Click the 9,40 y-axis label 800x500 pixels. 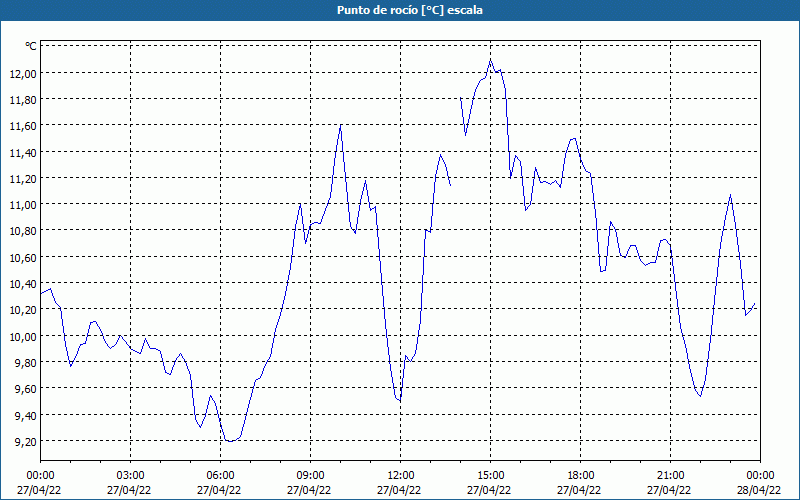coord(26,415)
